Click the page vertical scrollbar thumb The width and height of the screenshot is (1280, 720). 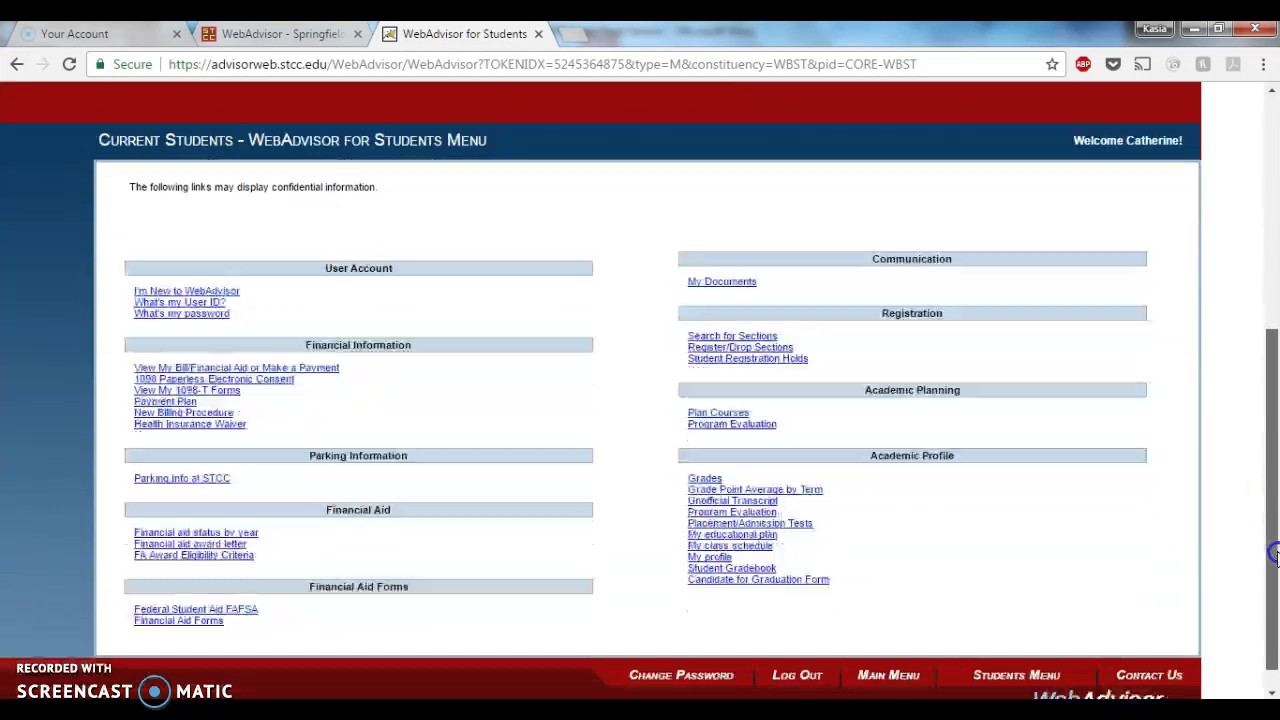[1271, 498]
